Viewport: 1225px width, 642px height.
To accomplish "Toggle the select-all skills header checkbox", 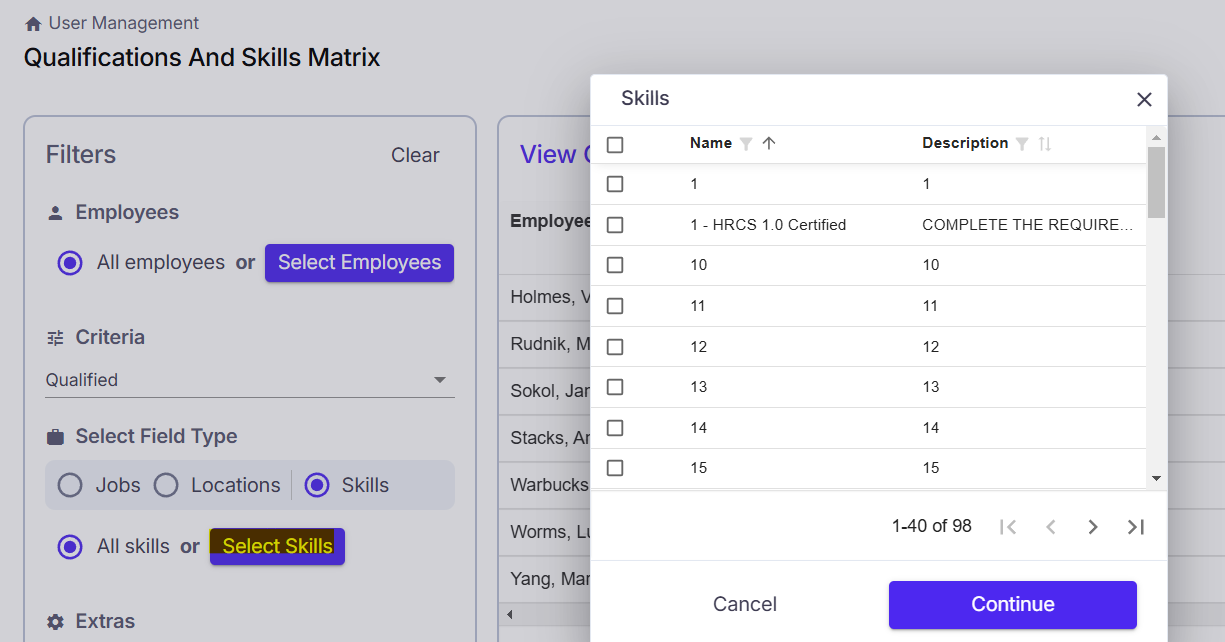I will [615, 145].
